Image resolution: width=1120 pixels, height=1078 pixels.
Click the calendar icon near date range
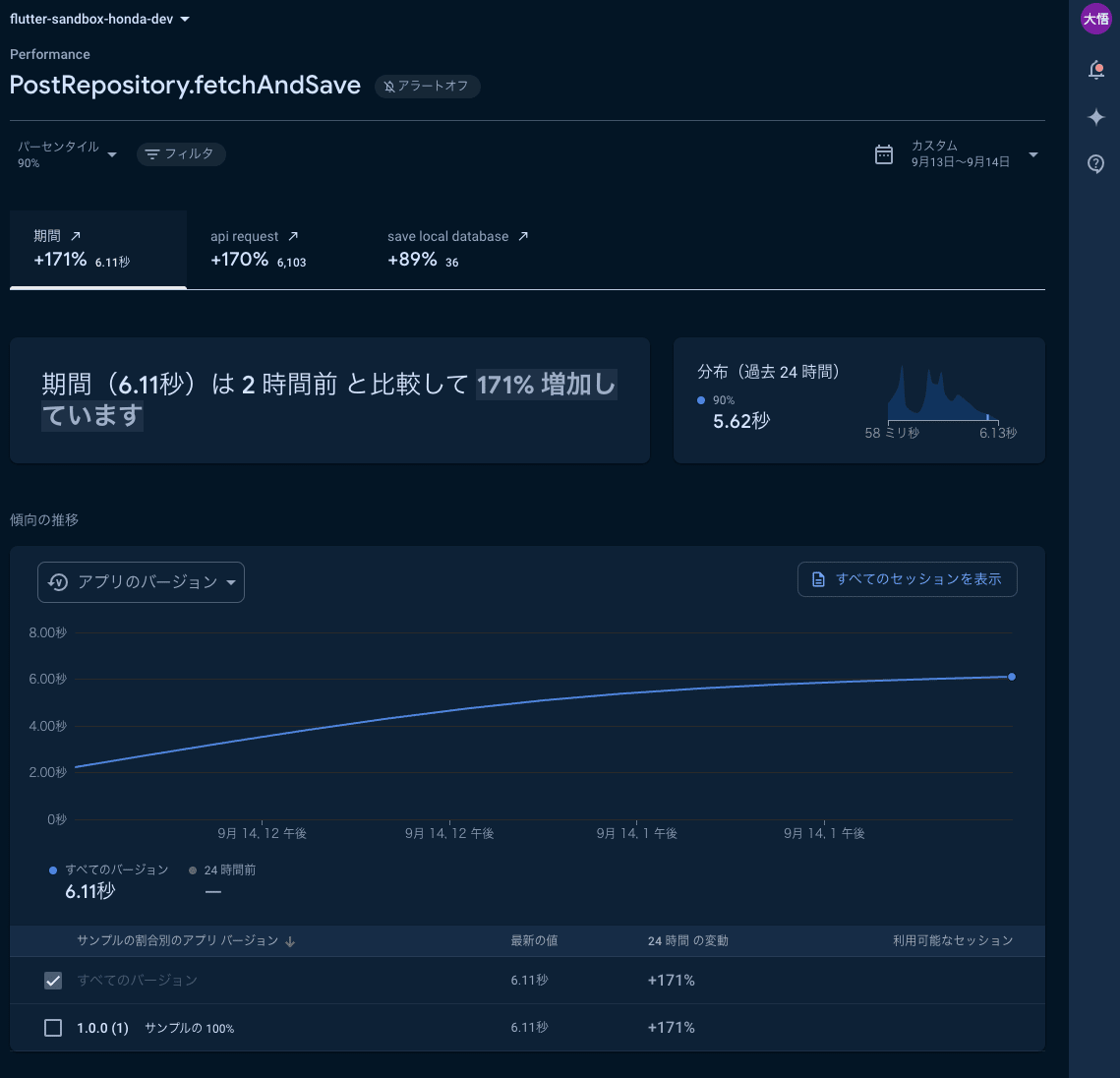tap(882, 154)
